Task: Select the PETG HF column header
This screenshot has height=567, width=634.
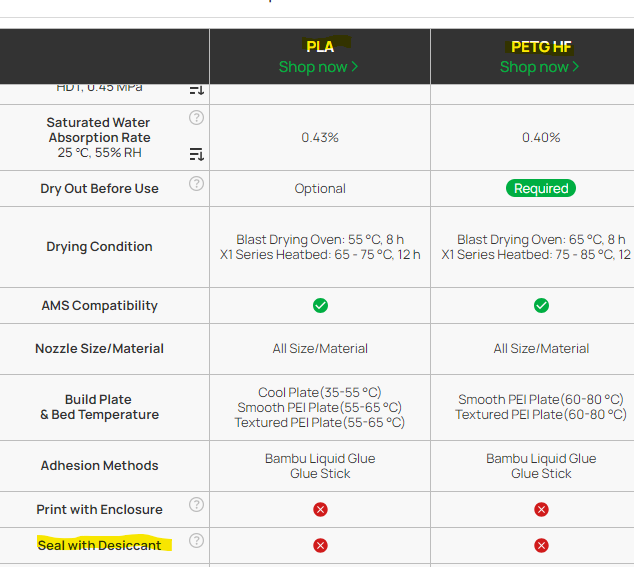Action: click(541, 46)
